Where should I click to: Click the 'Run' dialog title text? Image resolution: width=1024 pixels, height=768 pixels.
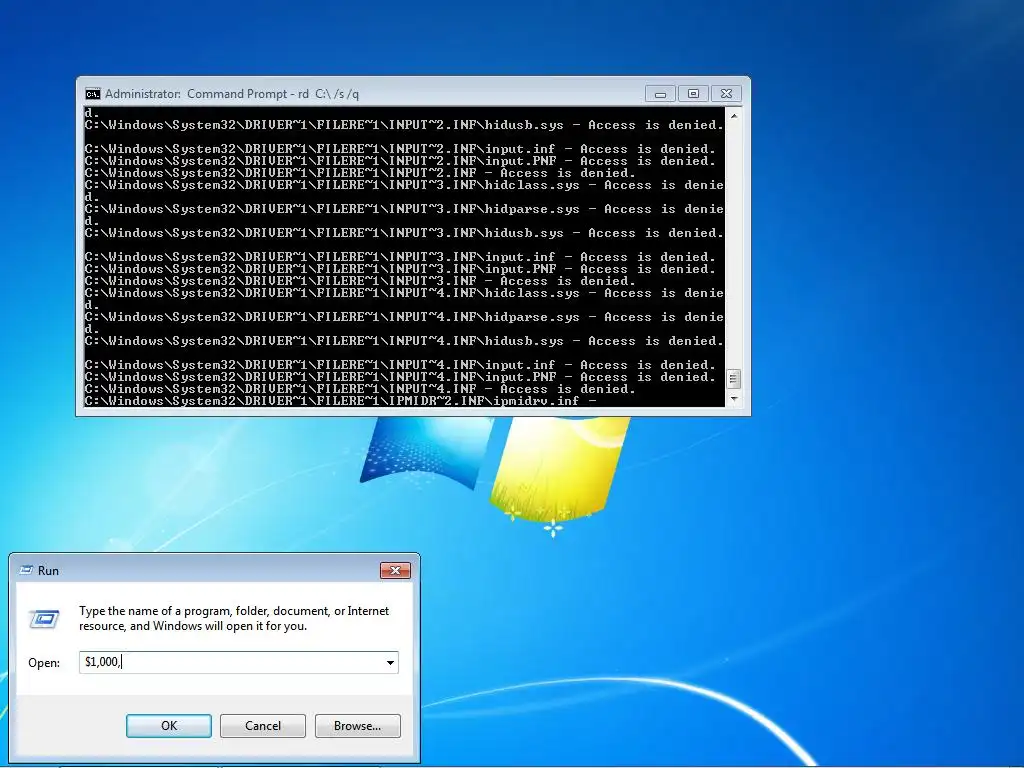coord(48,571)
